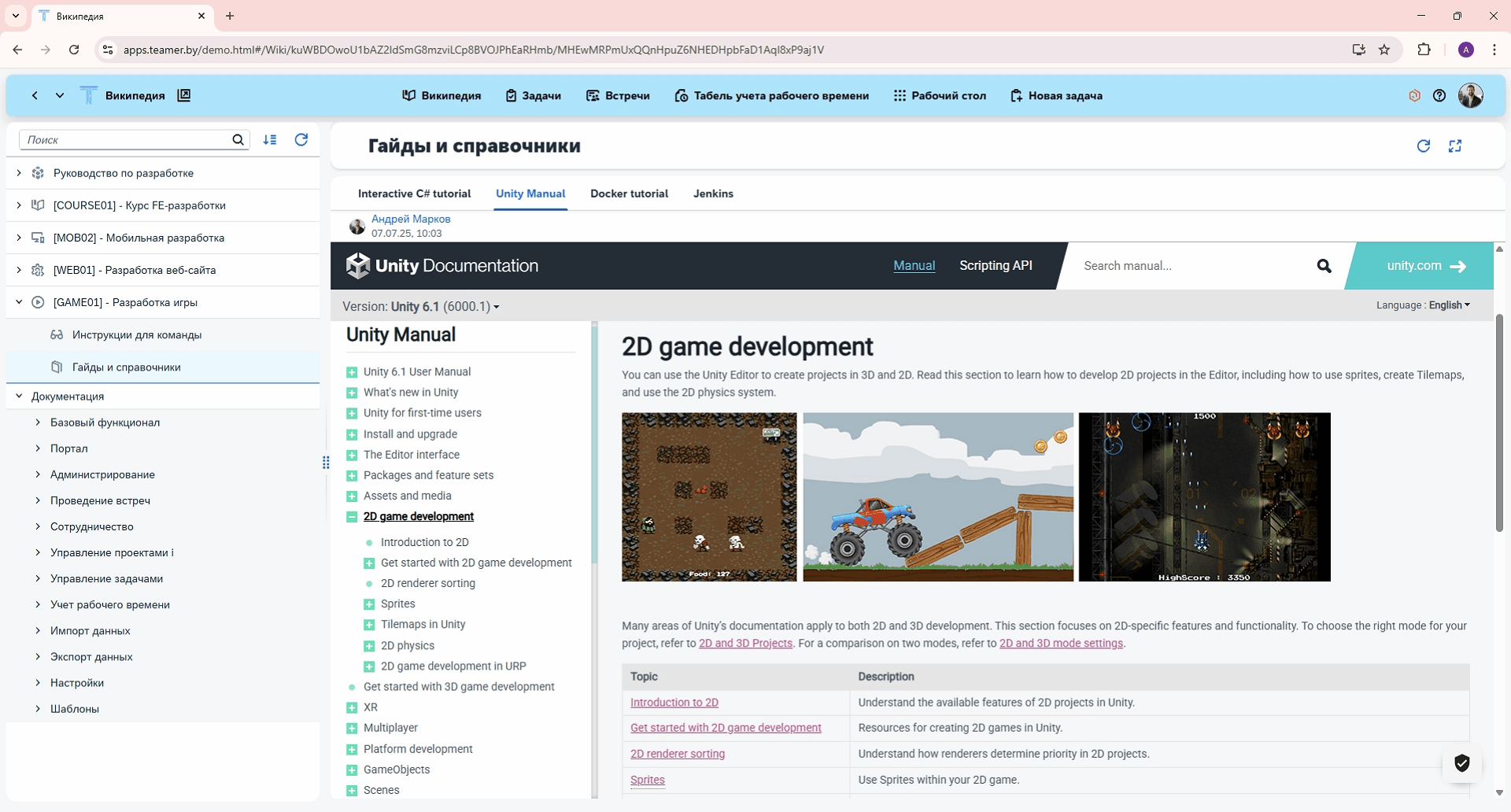This screenshot has height=812, width=1511.
Task: Expand the [MOB02] Мобильная разработка tree node
Action: coord(19,238)
